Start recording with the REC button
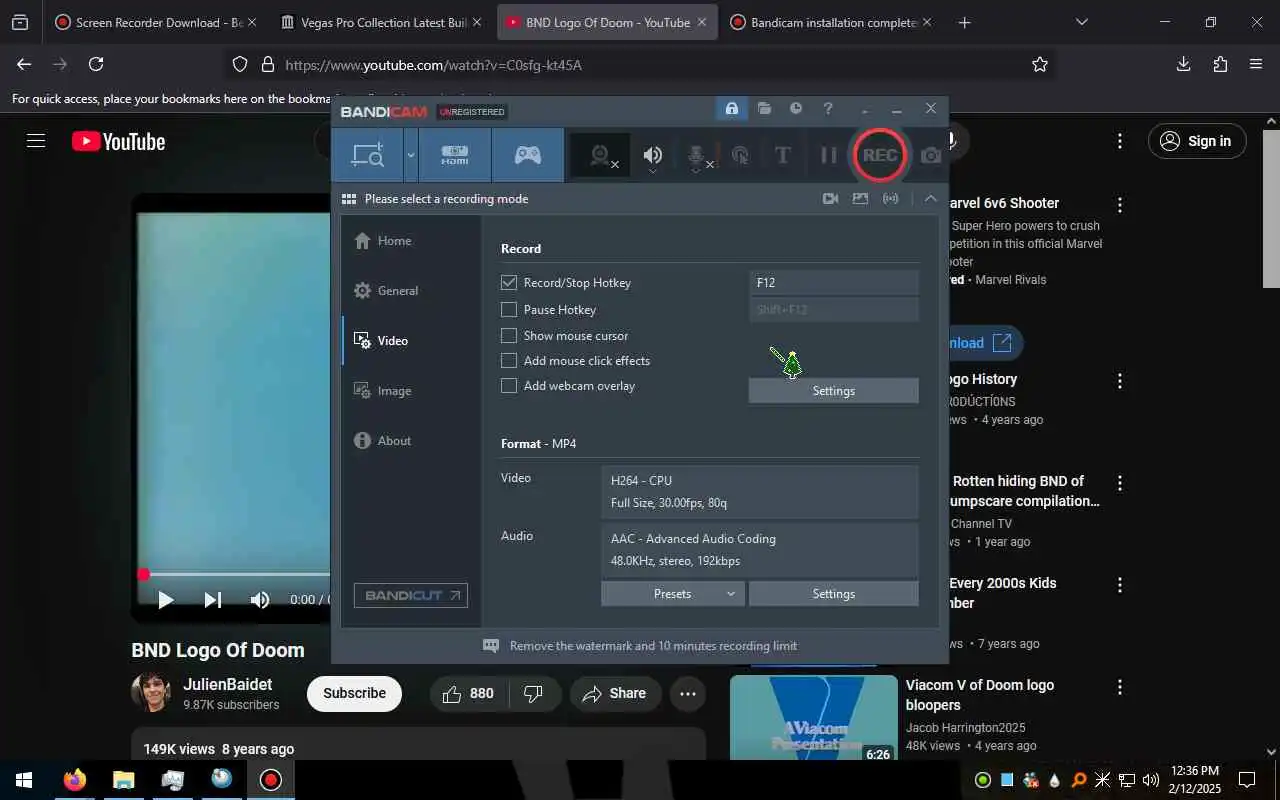The image size is (1280, 800). pyautogui.click(x=880, y=155)
